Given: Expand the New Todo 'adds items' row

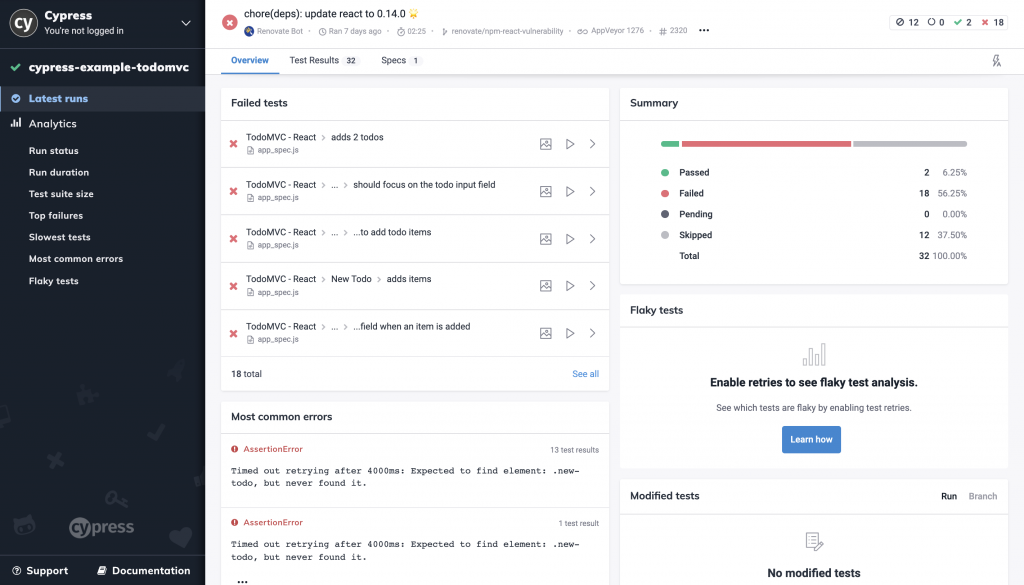Looking at the screenshot, I should point(592,286).
